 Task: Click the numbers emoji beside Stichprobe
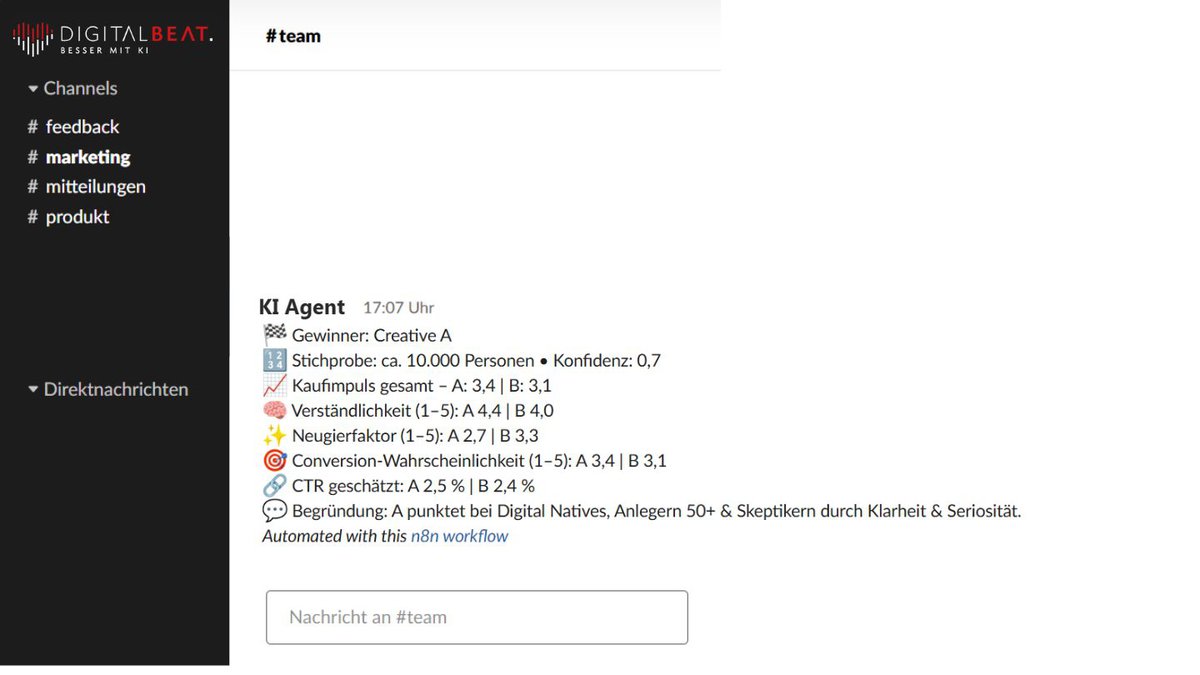274,361
